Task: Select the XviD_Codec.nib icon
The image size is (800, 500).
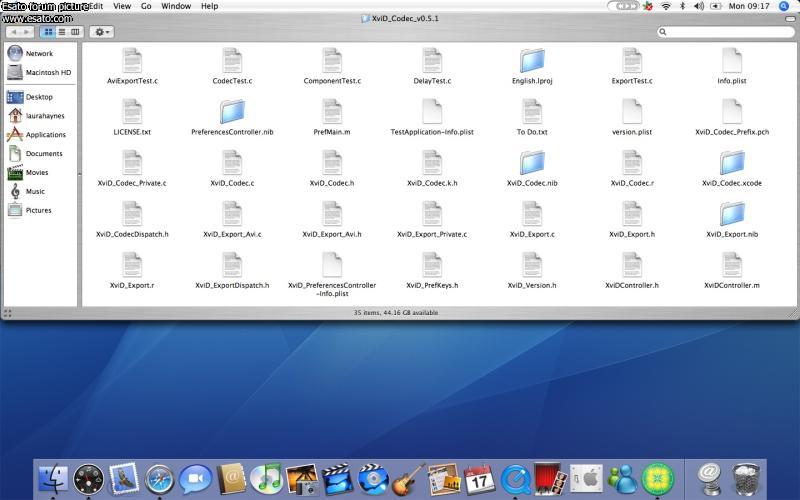Action: (x=532, y=163)
